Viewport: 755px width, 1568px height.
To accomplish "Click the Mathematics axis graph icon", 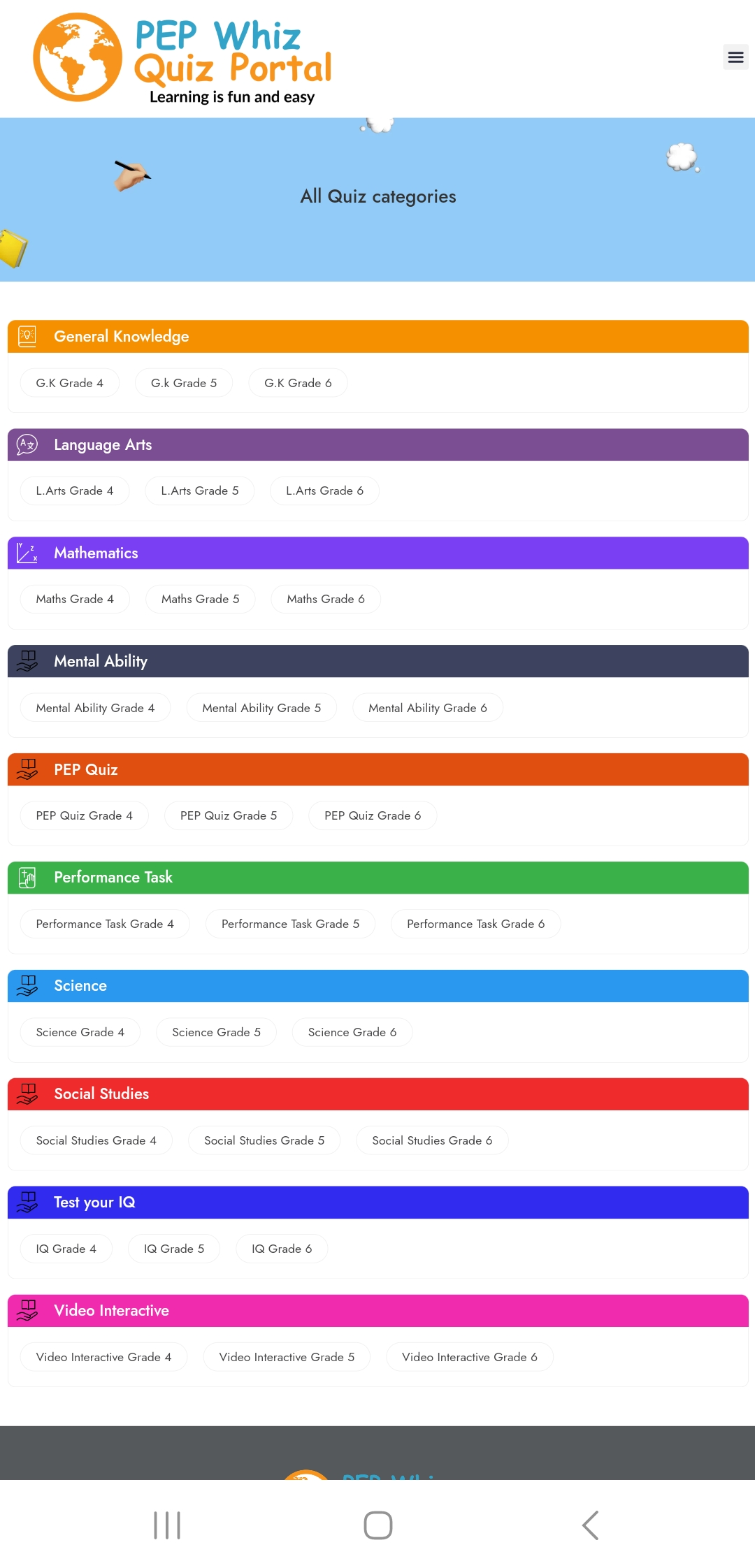I will click(27, 553).
